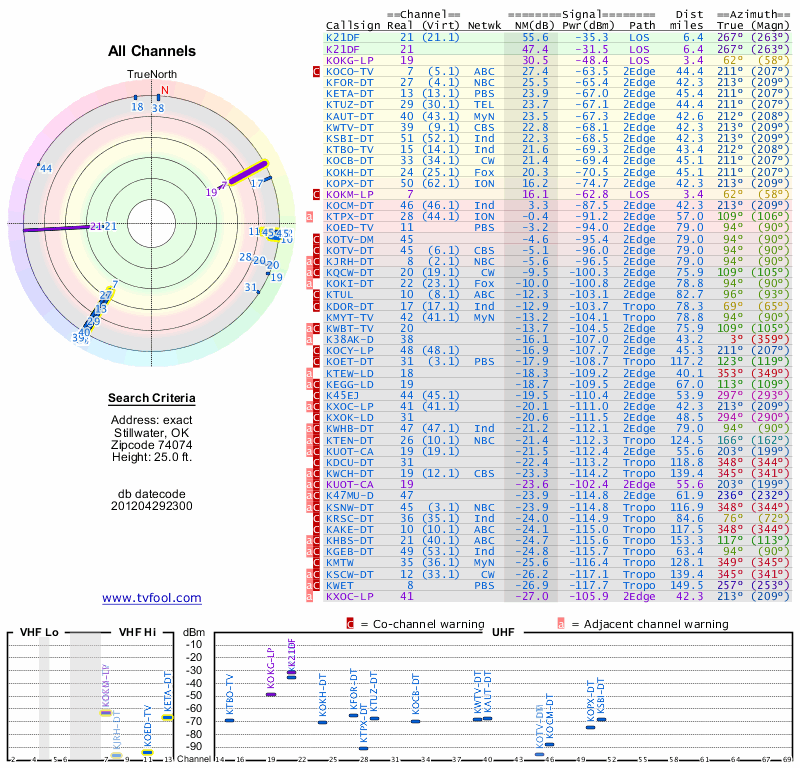
Task: Click the Fox network label for KOKH-DT
Action: point(483,171)
